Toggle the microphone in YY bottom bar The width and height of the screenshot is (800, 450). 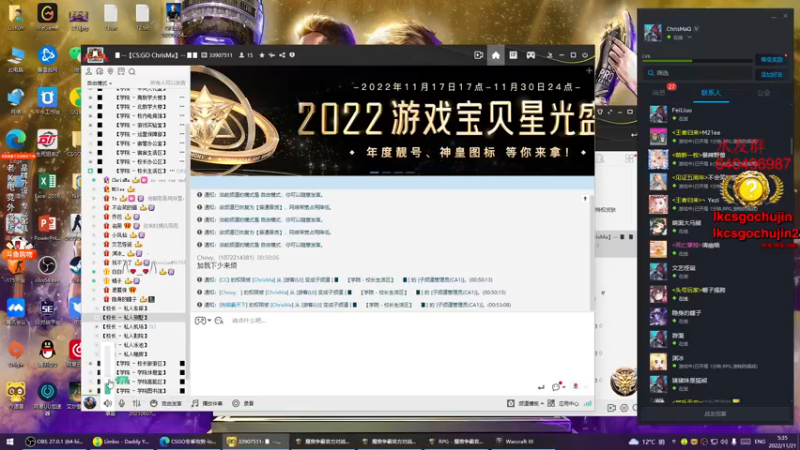pos(121,403)
